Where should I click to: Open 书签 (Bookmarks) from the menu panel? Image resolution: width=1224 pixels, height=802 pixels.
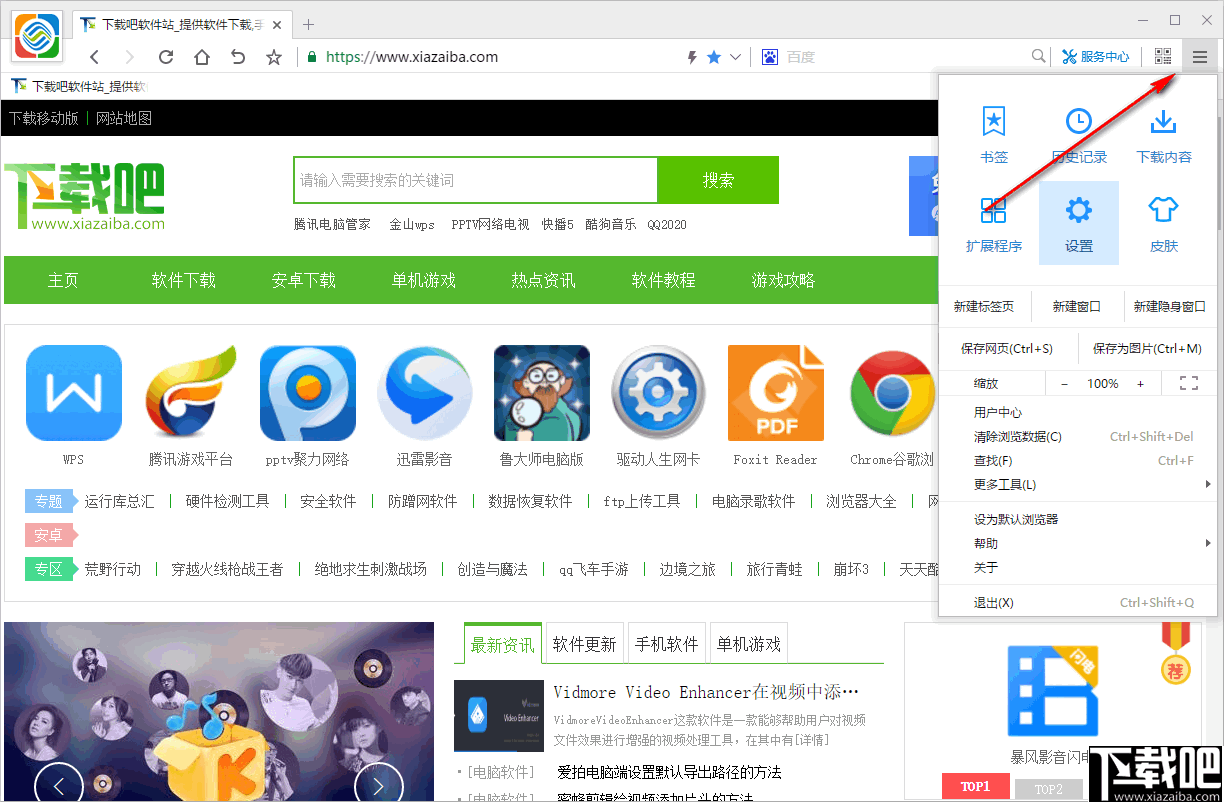pos(993,132)
